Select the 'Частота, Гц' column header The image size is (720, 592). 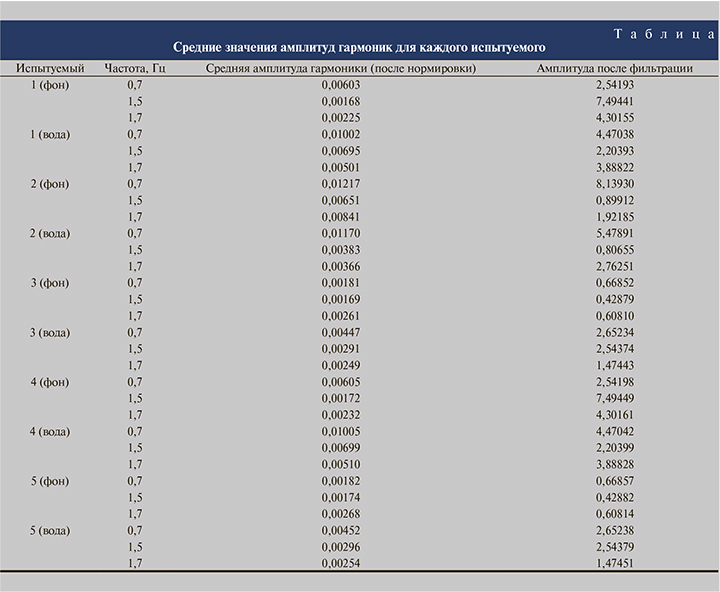click(135, 69)
